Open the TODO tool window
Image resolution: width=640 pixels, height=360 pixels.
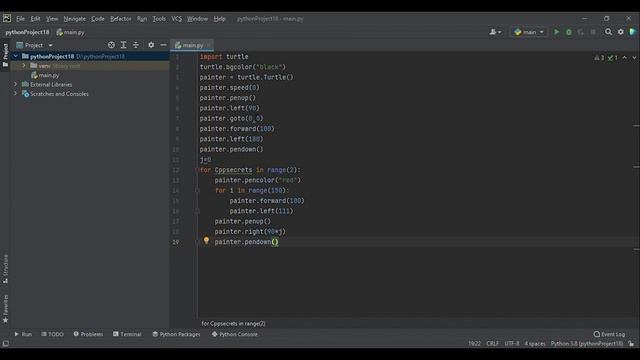click(53, 334)
